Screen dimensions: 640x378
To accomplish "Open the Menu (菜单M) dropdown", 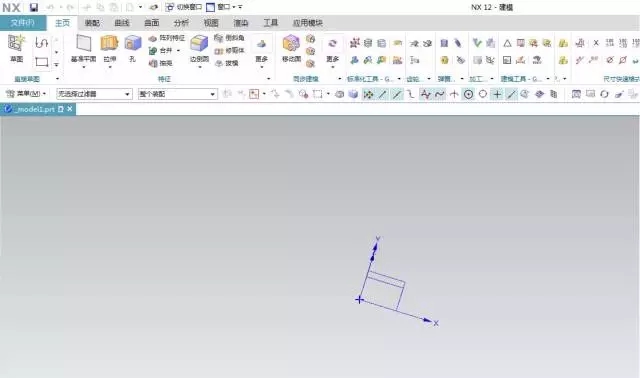I will [x=26, y=94].
